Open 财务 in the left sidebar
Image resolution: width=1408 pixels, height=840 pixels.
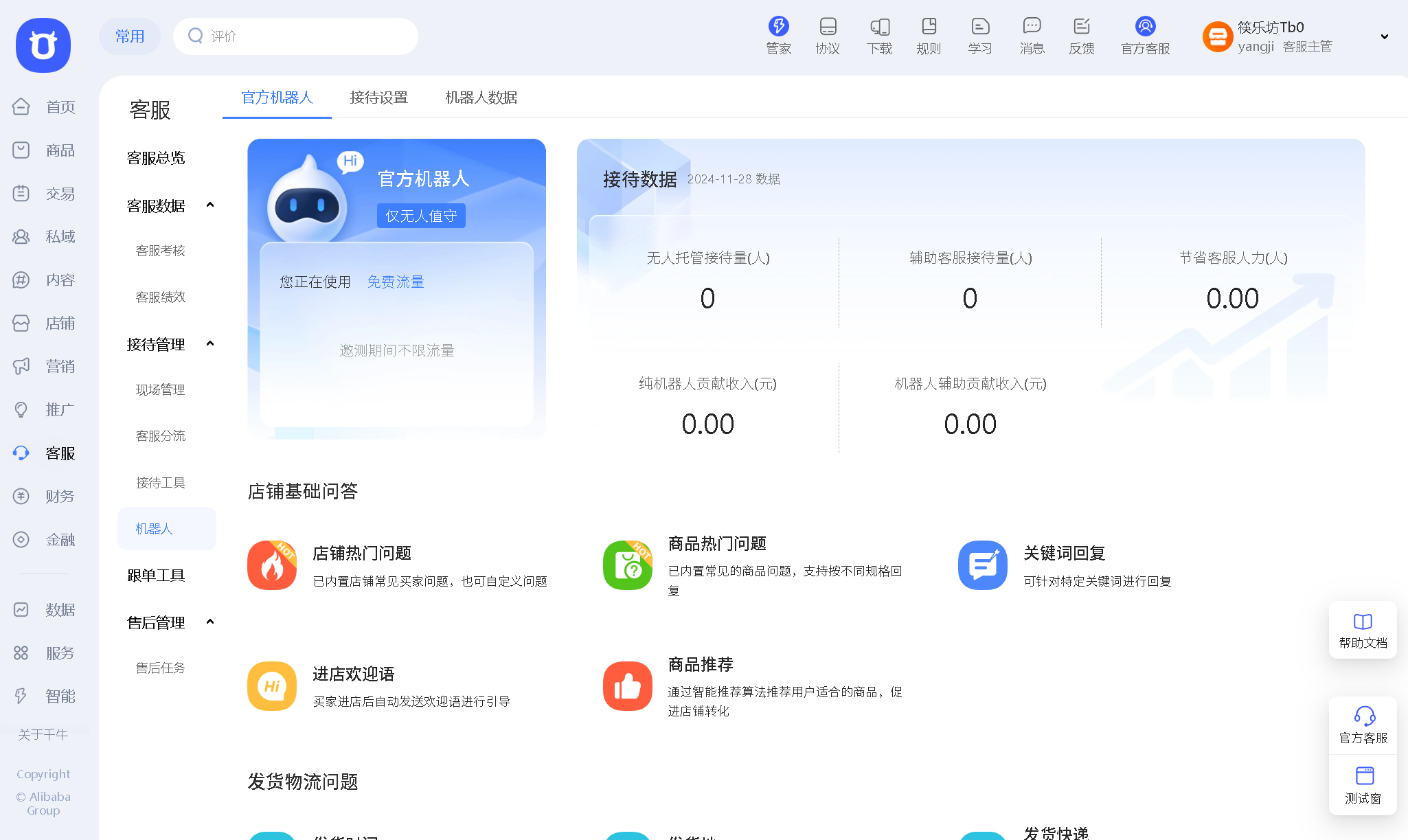44,496
